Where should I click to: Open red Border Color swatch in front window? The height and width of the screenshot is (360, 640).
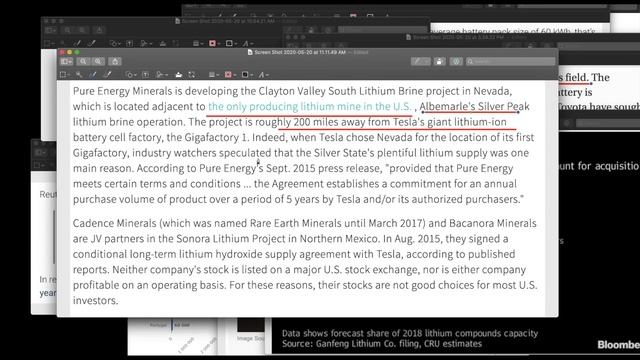(x=230, y=75)
